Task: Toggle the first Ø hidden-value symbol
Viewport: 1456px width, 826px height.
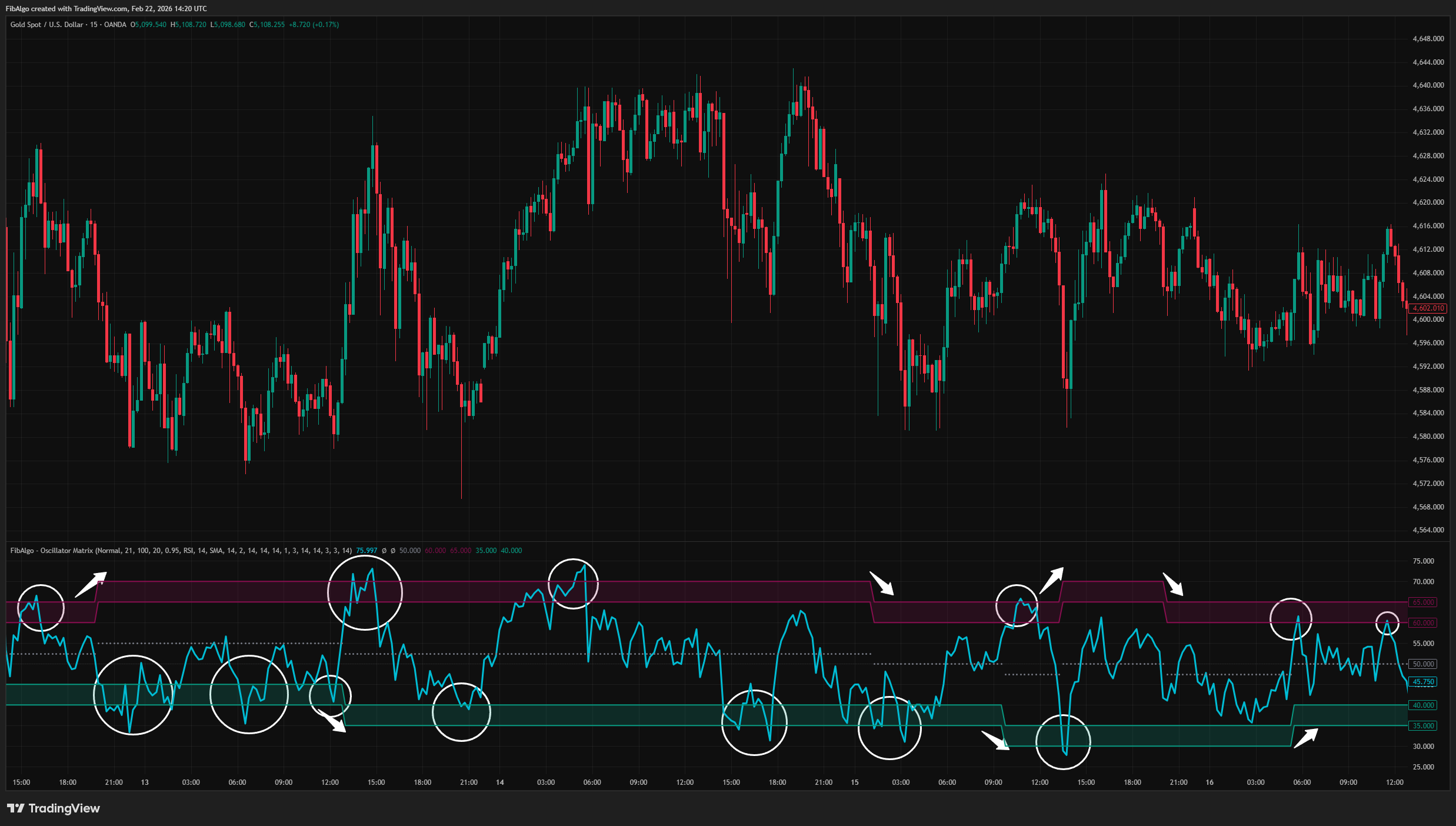Action: (x=384, y=551)
